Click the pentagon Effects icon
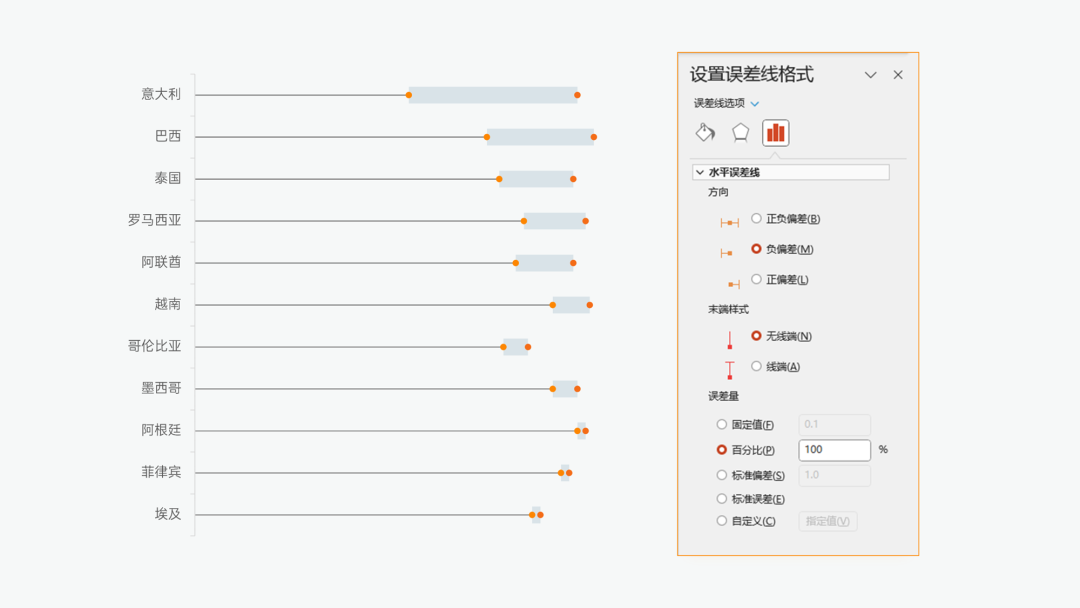1080x608 pixels. coord(740,131)
